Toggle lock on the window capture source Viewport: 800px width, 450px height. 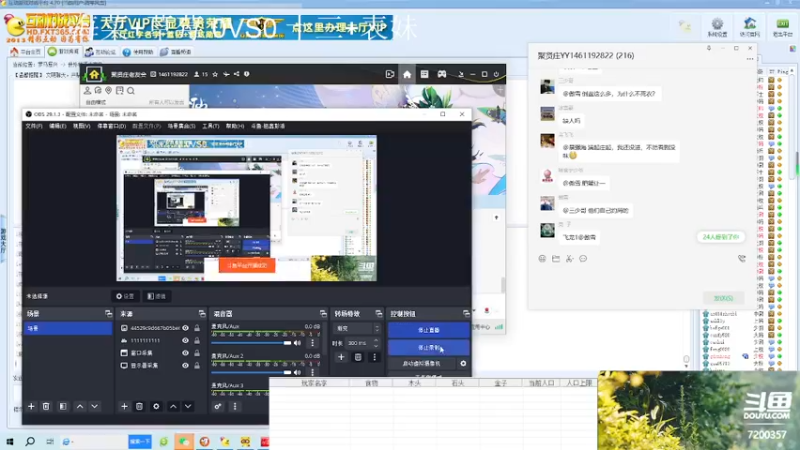click(197, 353)
